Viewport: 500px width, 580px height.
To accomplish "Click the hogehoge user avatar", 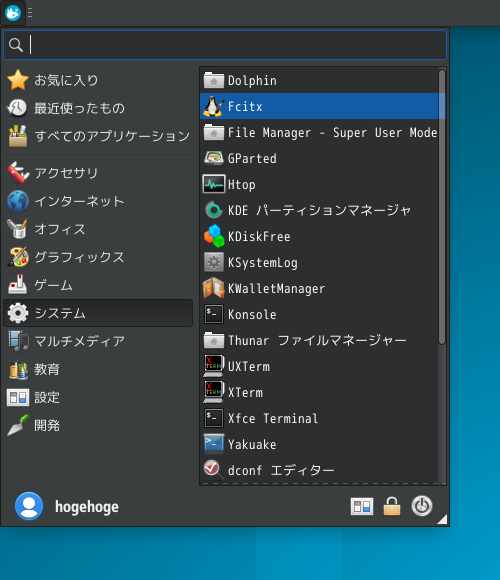I will point(29,506).
